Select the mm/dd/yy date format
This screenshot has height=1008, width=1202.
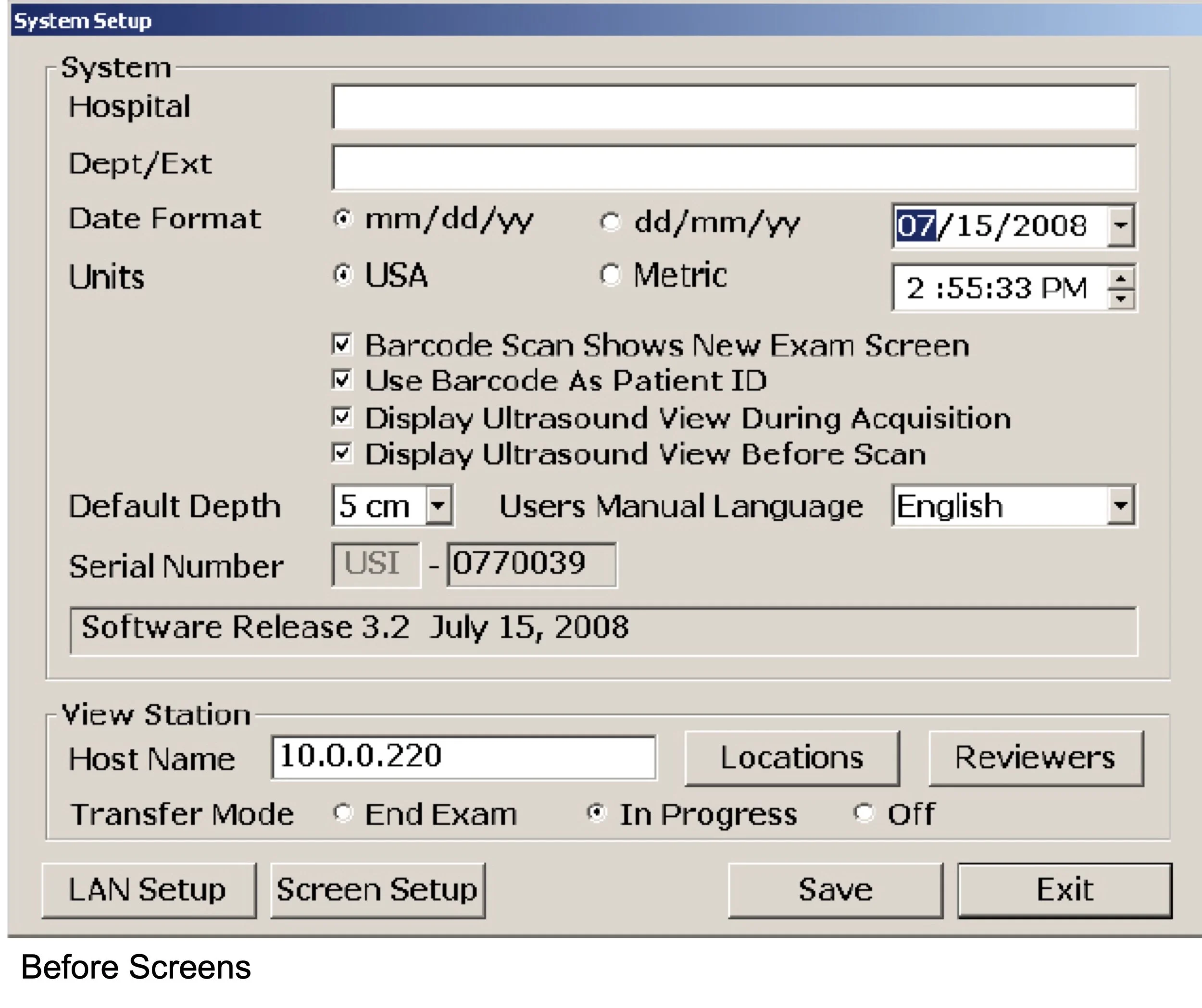point(343,219)
